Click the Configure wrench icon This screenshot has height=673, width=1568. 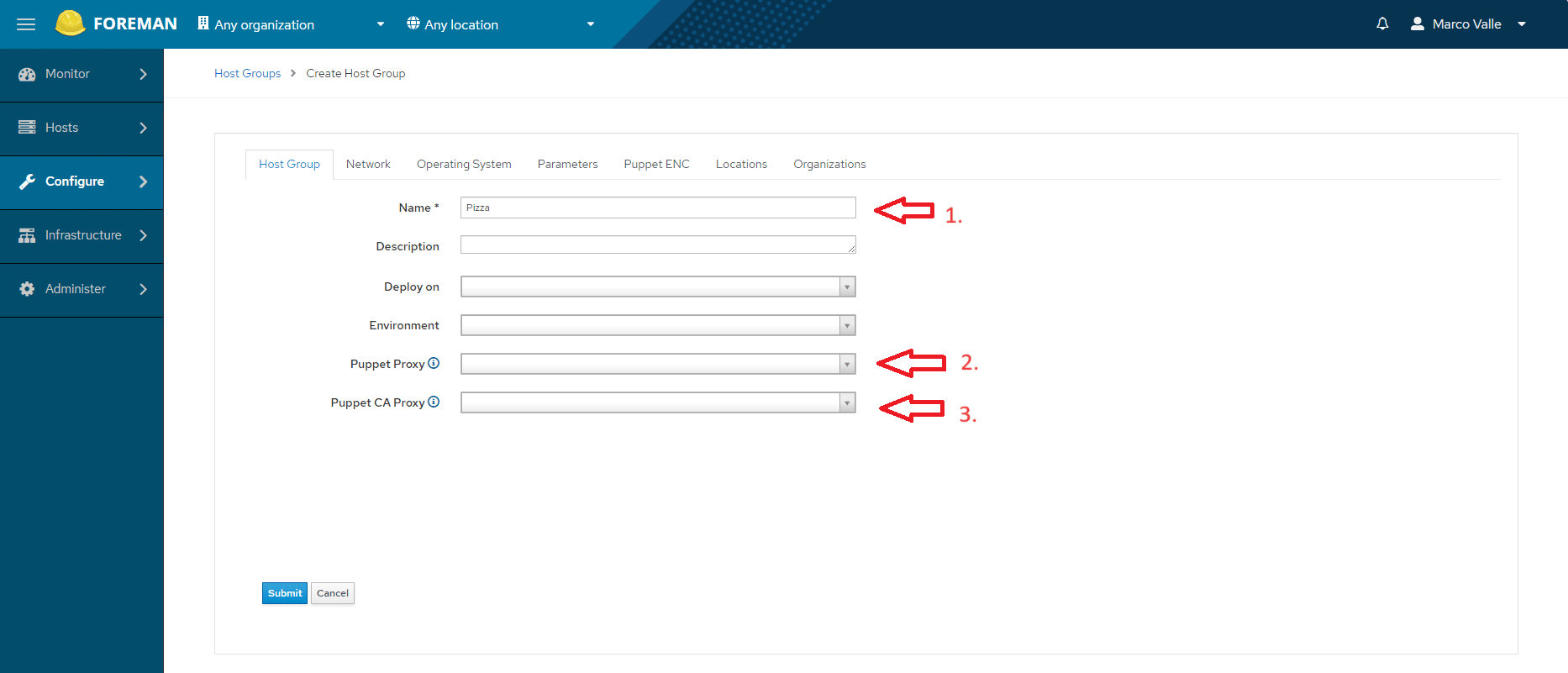point(27,181)
